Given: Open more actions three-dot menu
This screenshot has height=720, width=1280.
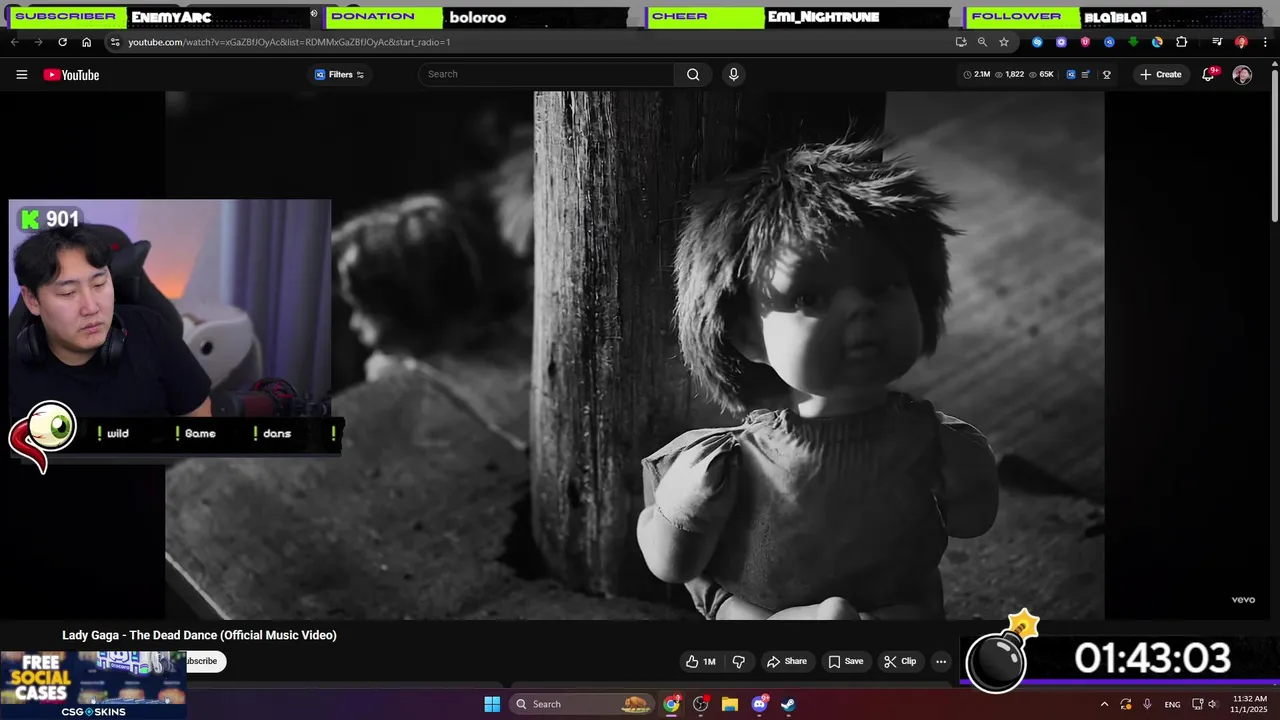Looking at the screenshot, I should point(941,661).
